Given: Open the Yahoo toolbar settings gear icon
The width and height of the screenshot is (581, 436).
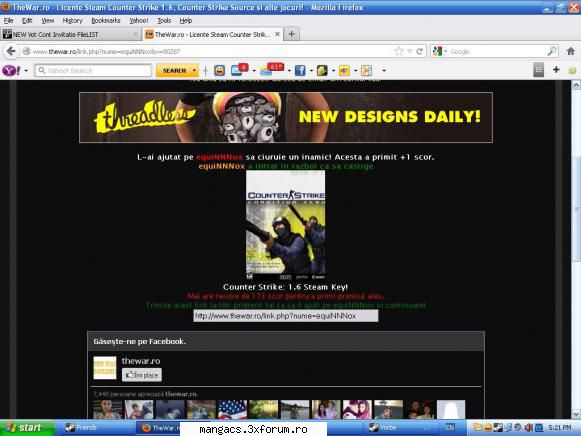Looking at the screenshot, I should point(572,70).
